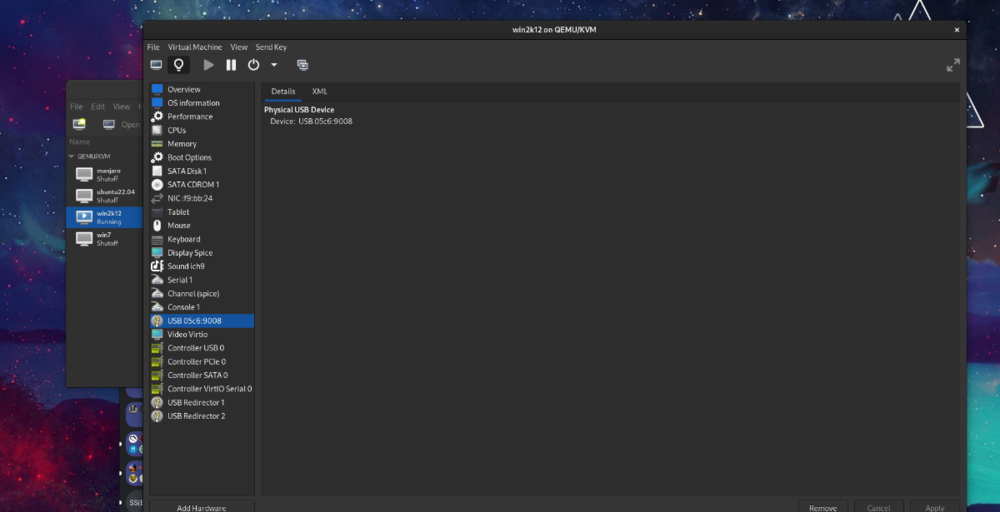Click Open button in manager toolbar

click(x=122, y=124)
